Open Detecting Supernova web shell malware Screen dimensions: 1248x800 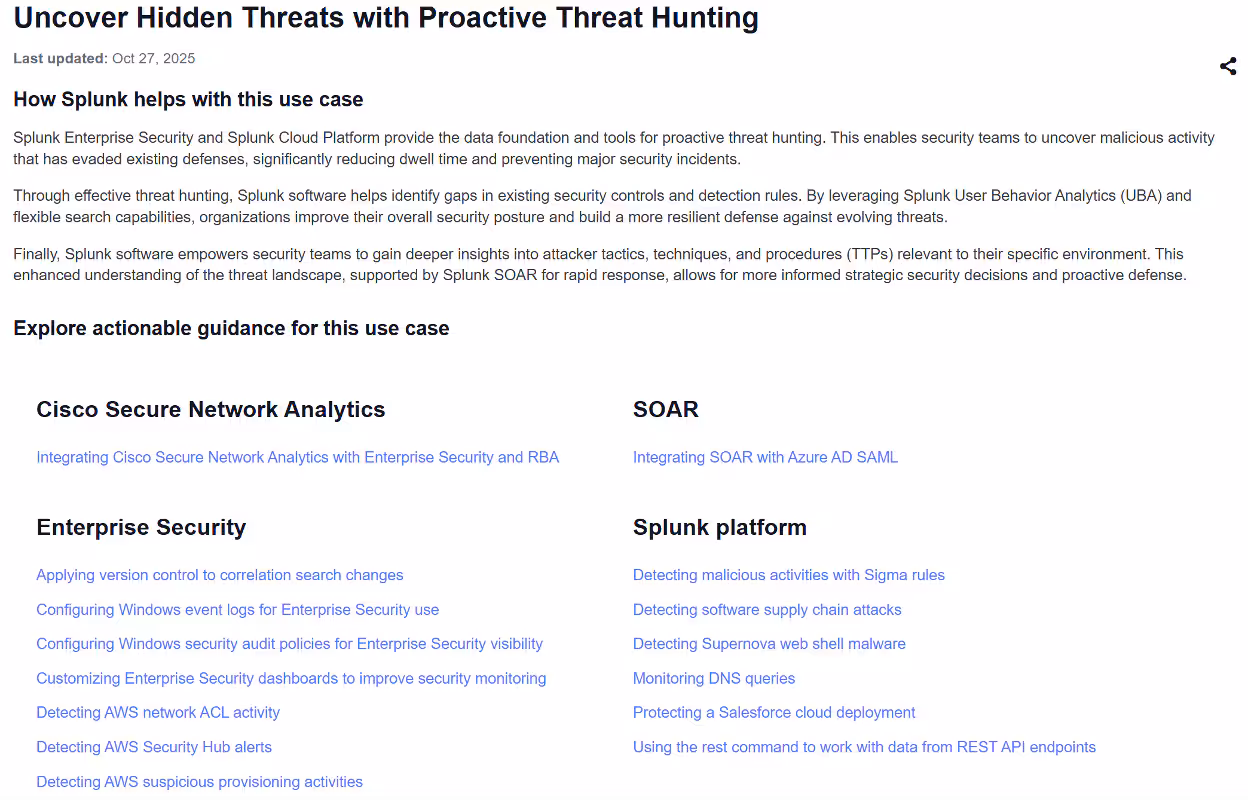coord(769,644)
